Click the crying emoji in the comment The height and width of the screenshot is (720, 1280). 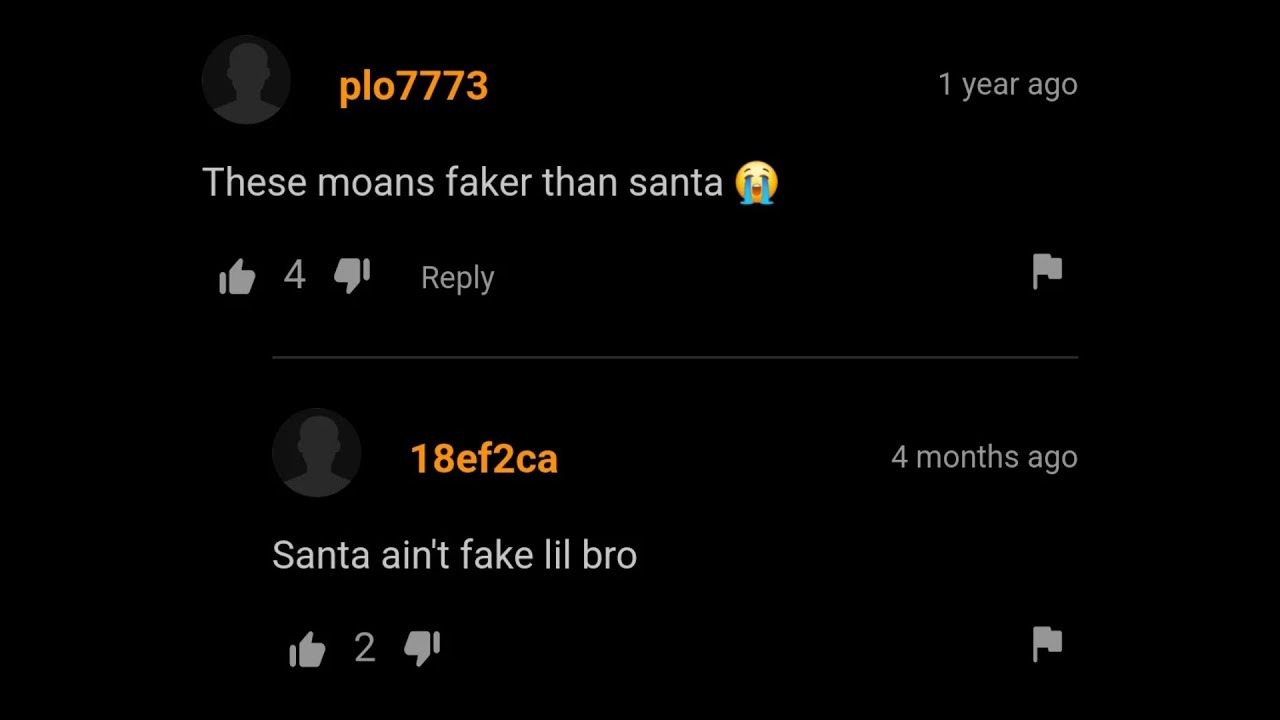click(756, 183)
